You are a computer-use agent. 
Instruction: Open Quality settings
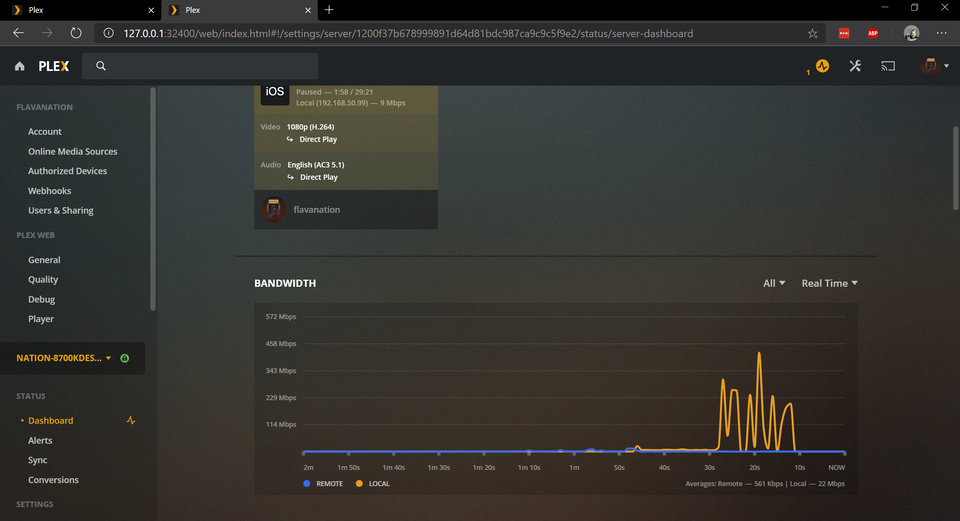point(43,279)
